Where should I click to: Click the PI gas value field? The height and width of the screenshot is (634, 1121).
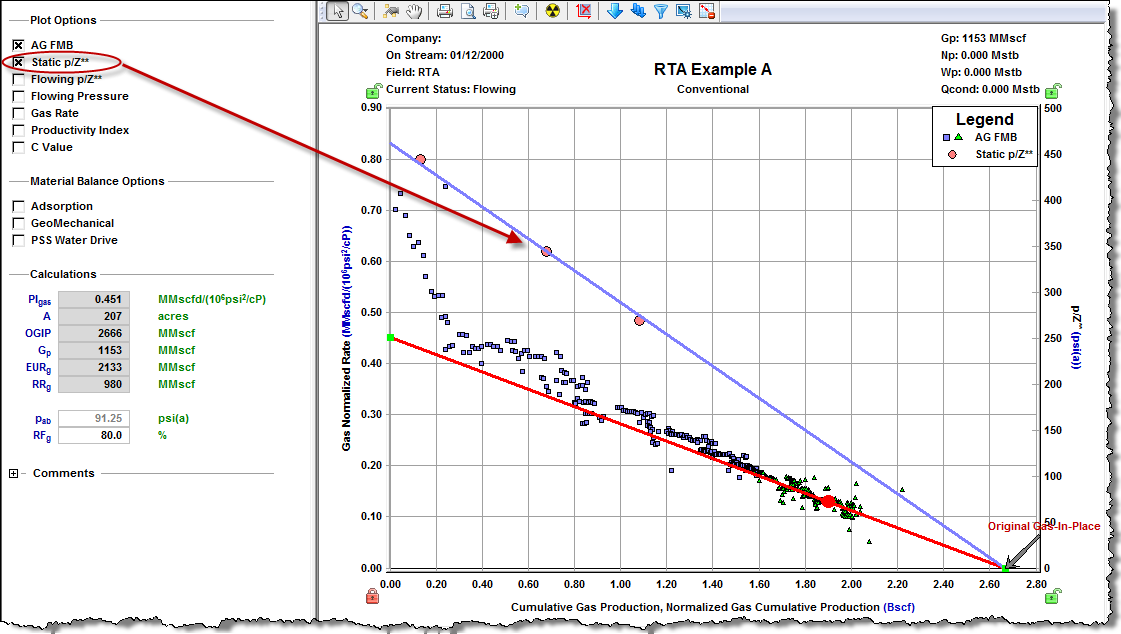pyautogui.click(x=94, y=299)
